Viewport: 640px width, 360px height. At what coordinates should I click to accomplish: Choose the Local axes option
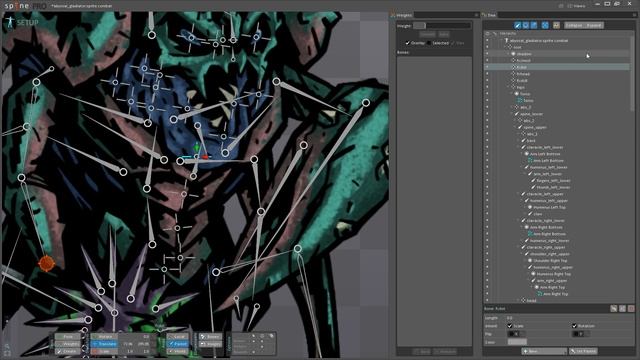point(178,337)
